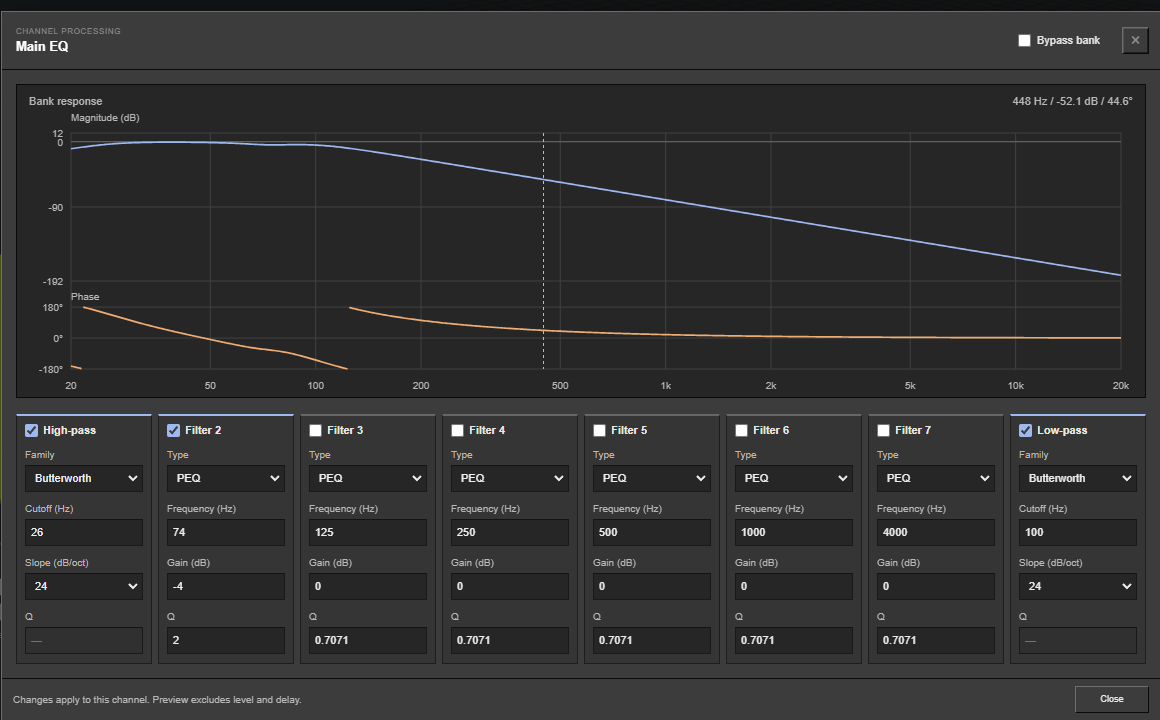
Task: Expand the Filter 3 Type dropdown
Action: (x=368, y=478)
